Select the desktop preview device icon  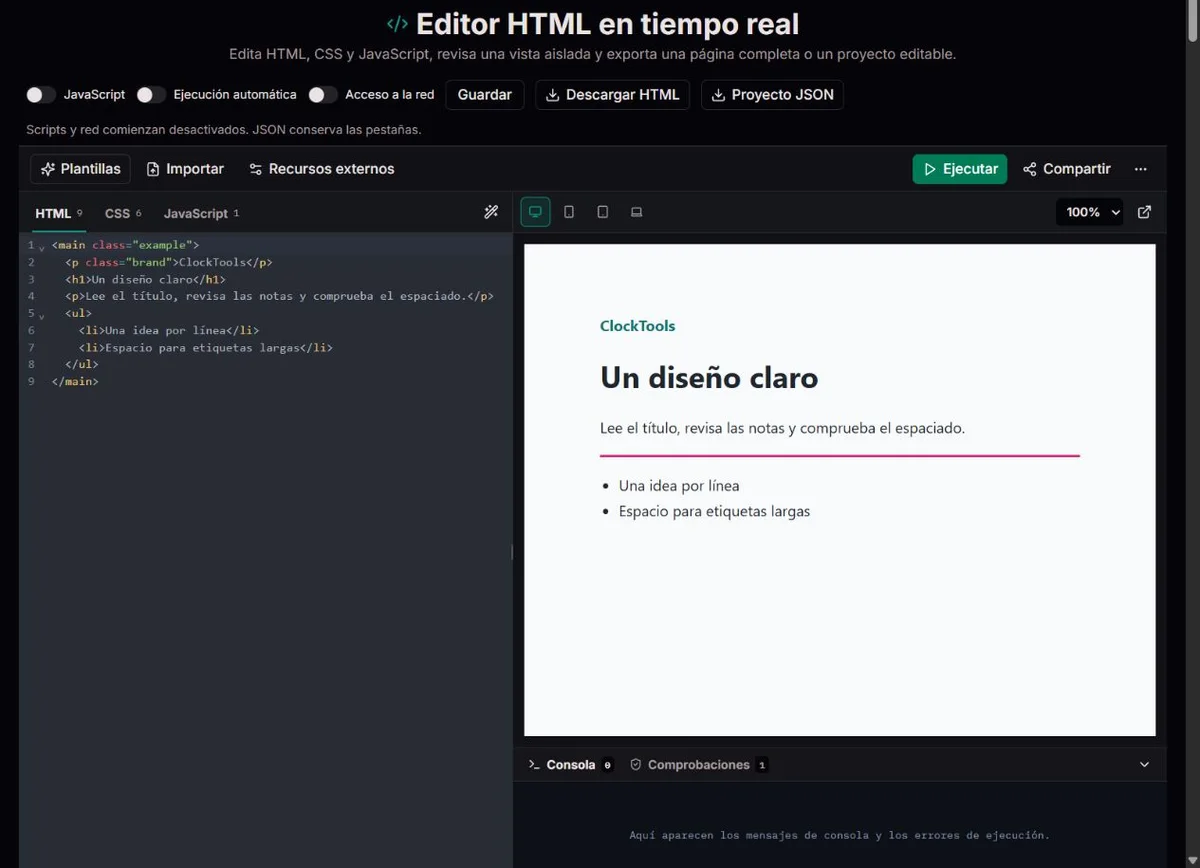(535, 212)
